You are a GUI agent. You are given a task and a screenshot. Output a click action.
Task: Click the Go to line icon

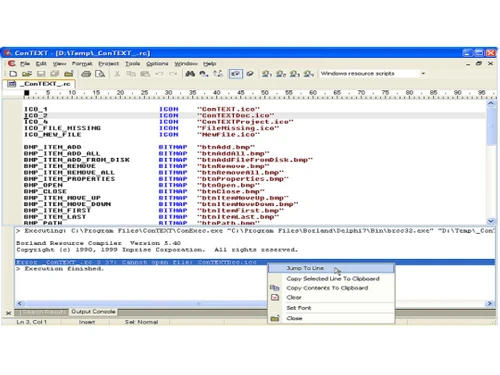(x=218, y=74)
